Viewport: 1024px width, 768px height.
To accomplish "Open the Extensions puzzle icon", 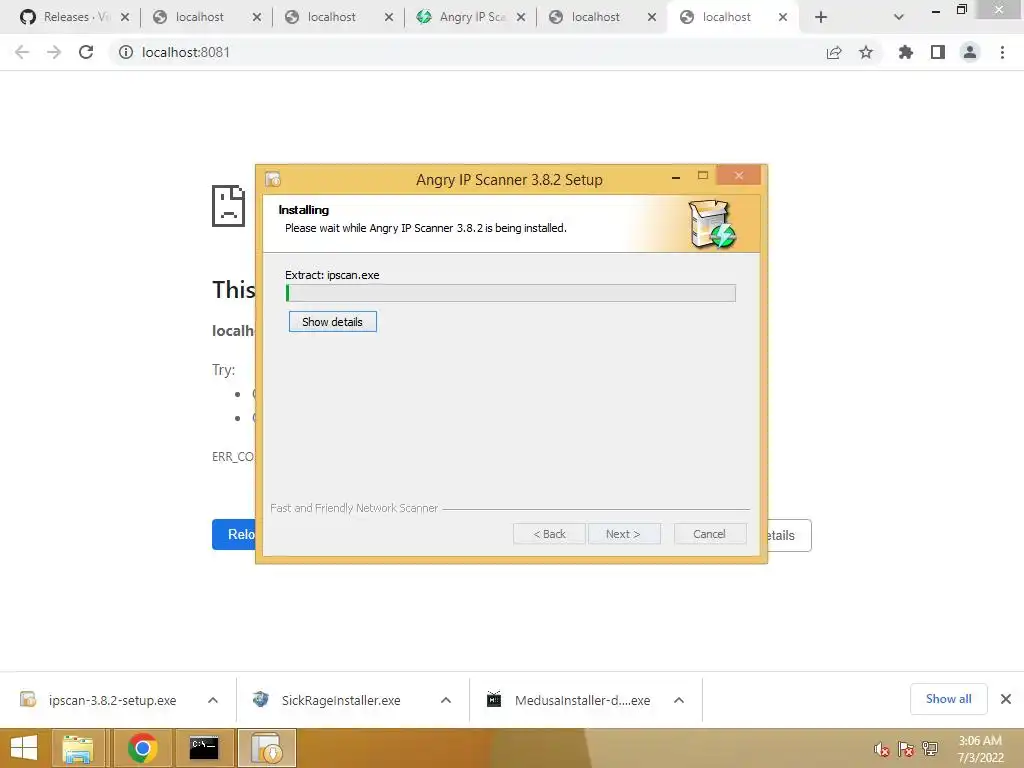I will click(x=905, y=52).
